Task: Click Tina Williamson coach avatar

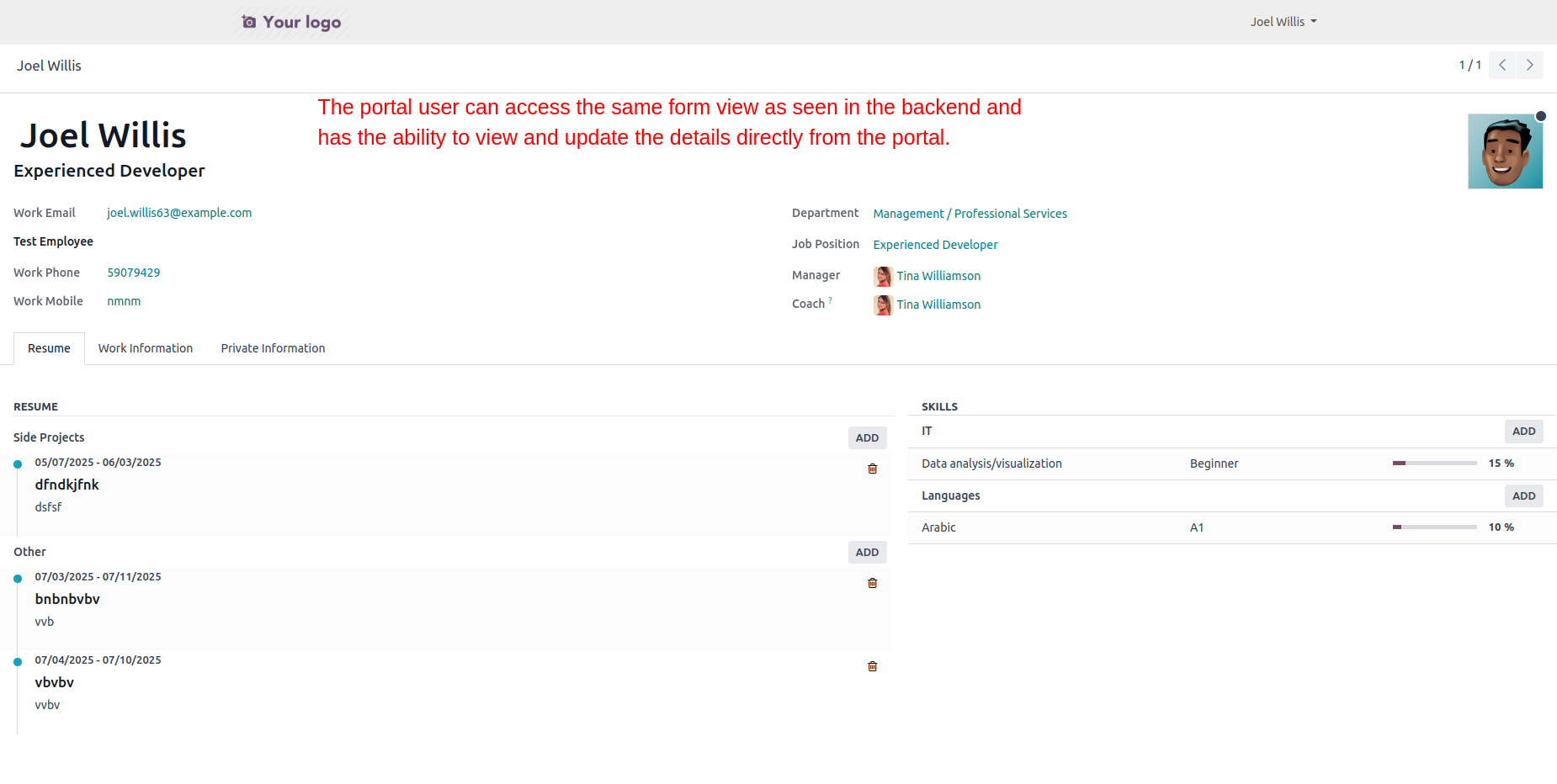Action: coord(883,305)
